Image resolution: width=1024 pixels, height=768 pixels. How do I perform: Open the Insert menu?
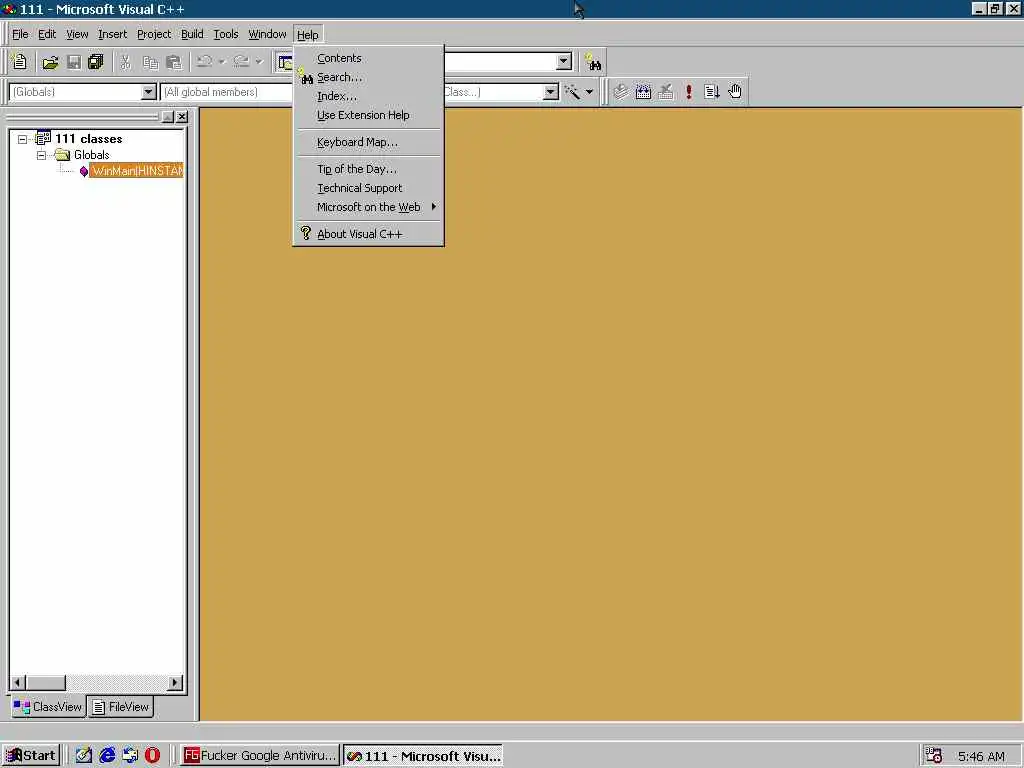tap(112, 35)
